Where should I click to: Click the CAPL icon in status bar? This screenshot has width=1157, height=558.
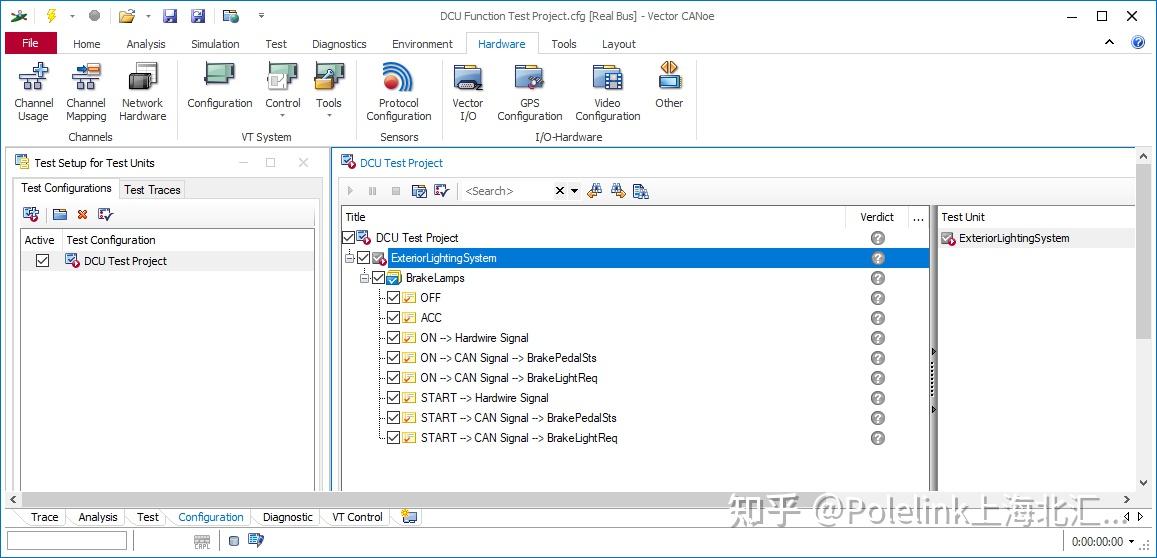click(202, 541)
